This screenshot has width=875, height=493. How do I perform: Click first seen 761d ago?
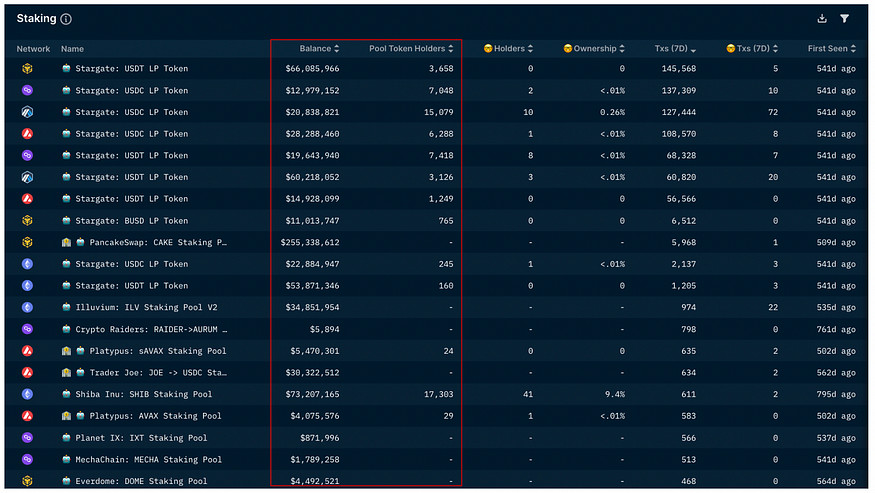836,329
